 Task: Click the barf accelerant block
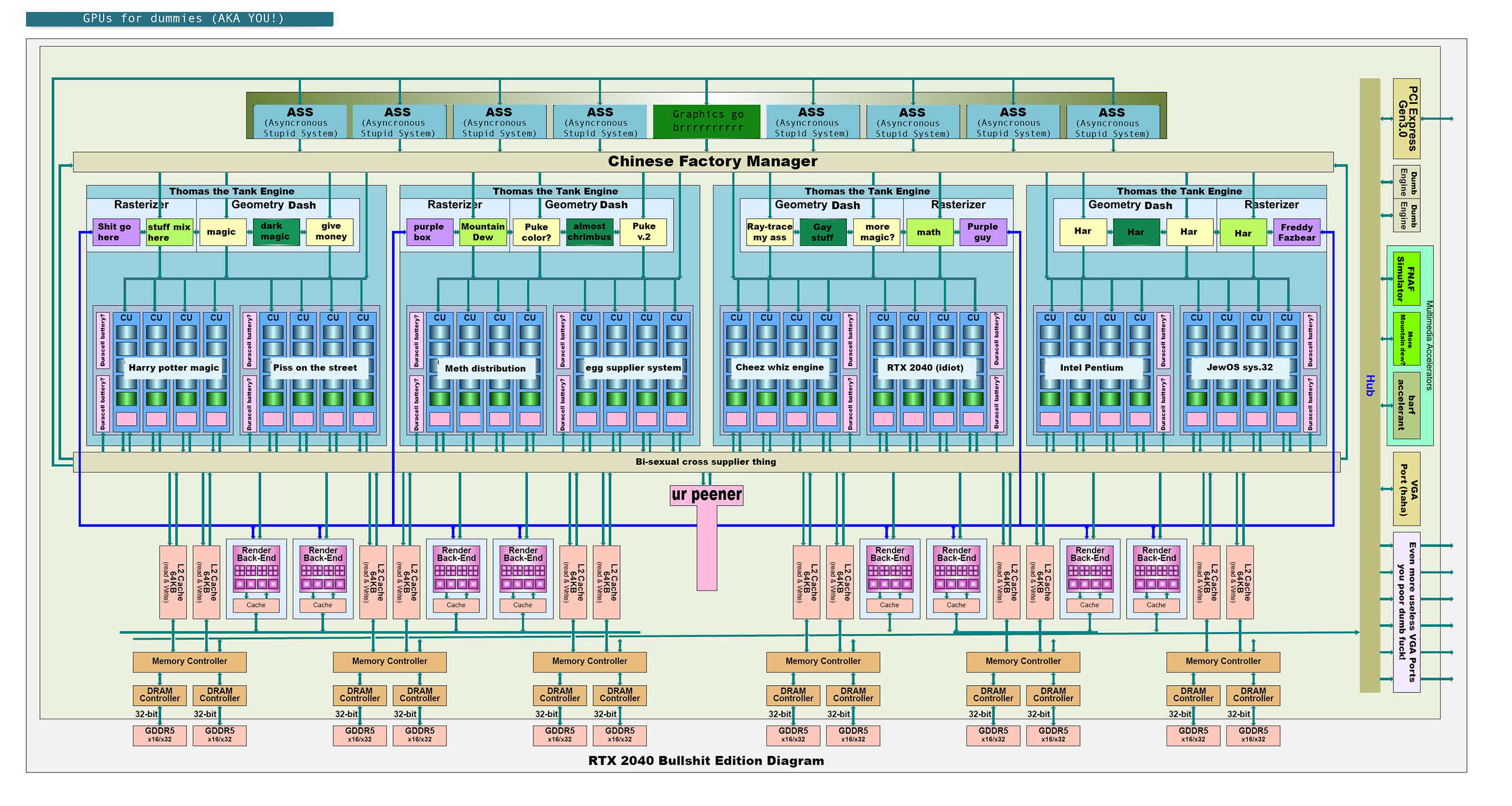1407,405
